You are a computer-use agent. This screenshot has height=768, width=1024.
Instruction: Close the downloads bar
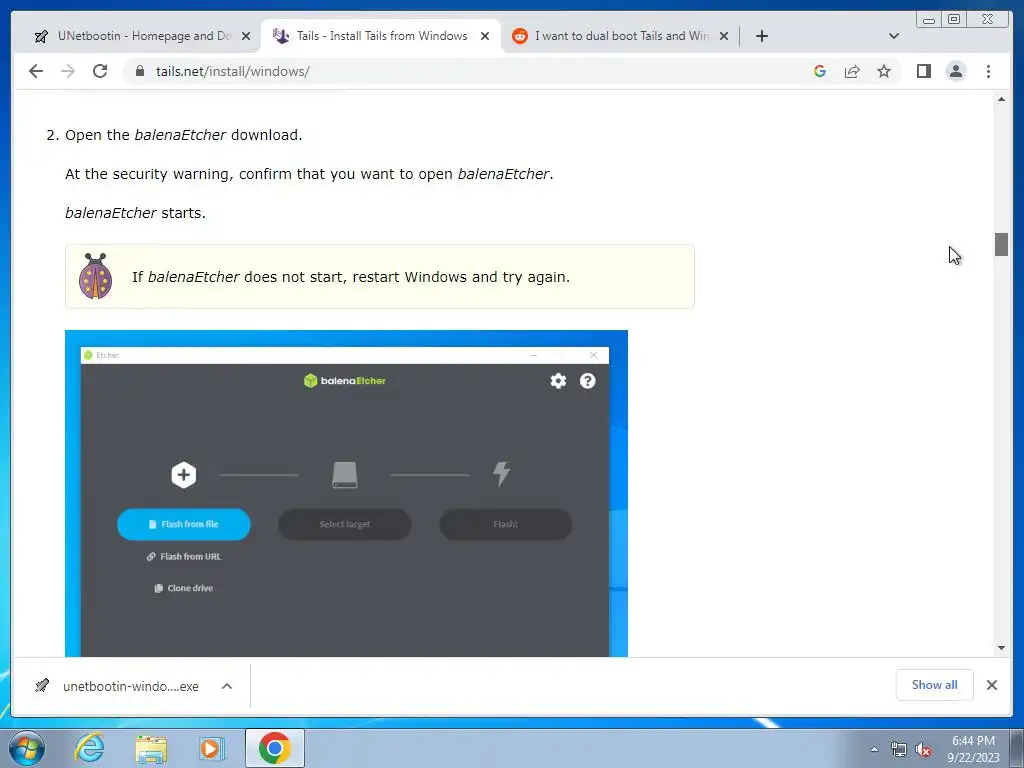(991, 684)
